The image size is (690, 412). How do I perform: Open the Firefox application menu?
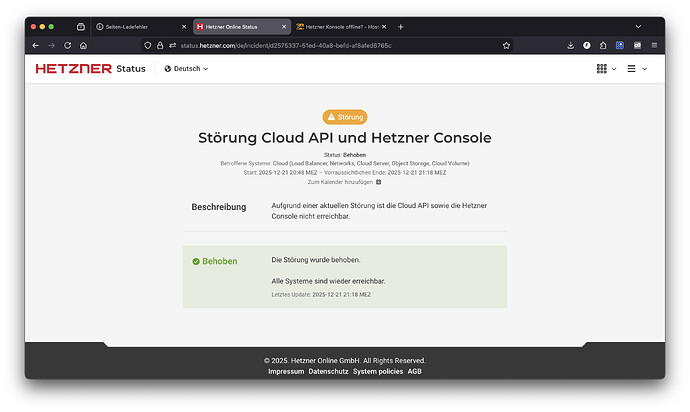[652, 45]
